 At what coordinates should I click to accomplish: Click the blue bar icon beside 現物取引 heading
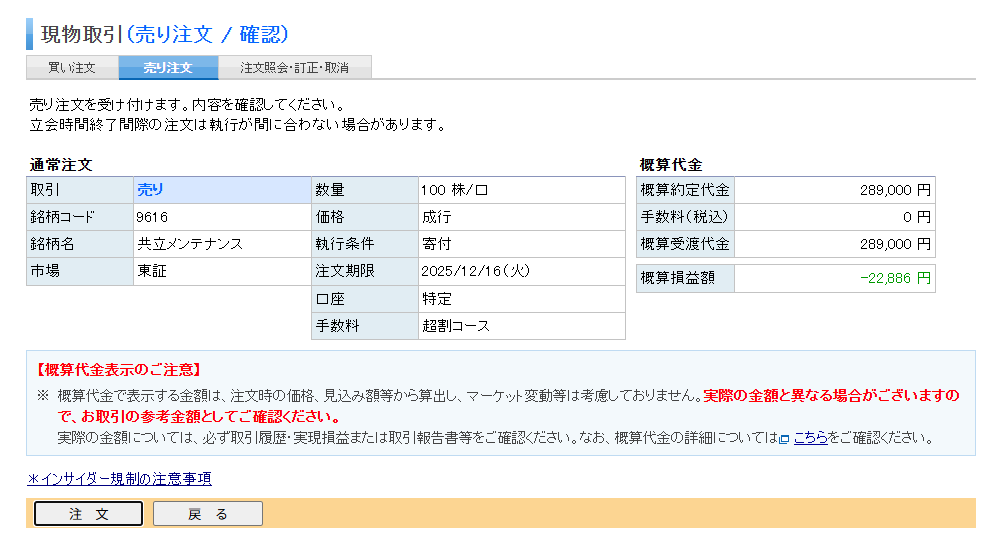29,34
